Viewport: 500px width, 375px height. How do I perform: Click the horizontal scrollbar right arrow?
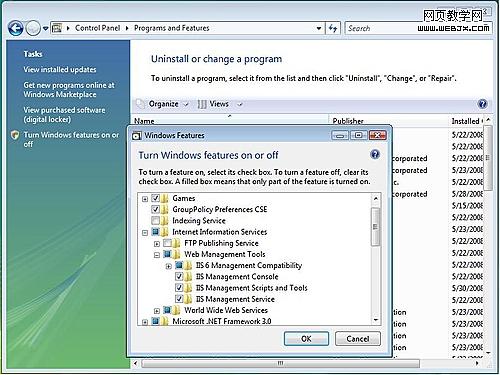tap(477, 363)
